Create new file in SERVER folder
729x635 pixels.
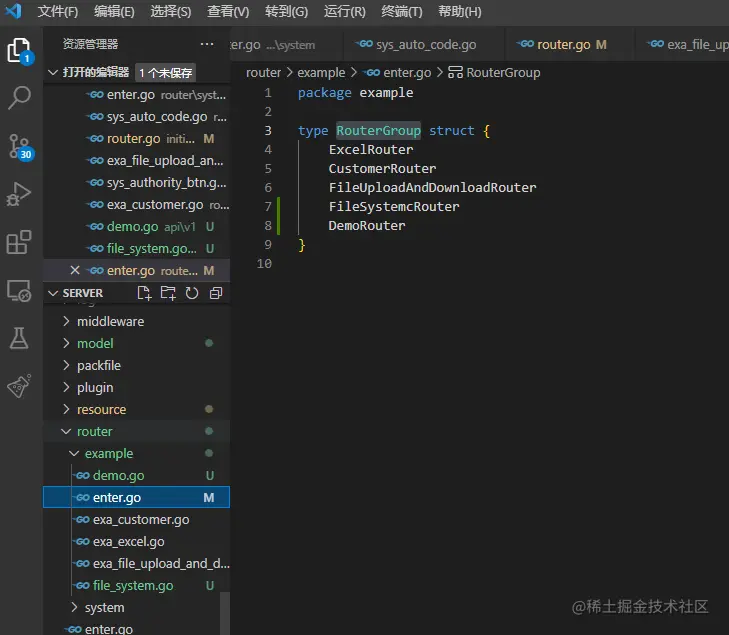click(x=144, y=293)
